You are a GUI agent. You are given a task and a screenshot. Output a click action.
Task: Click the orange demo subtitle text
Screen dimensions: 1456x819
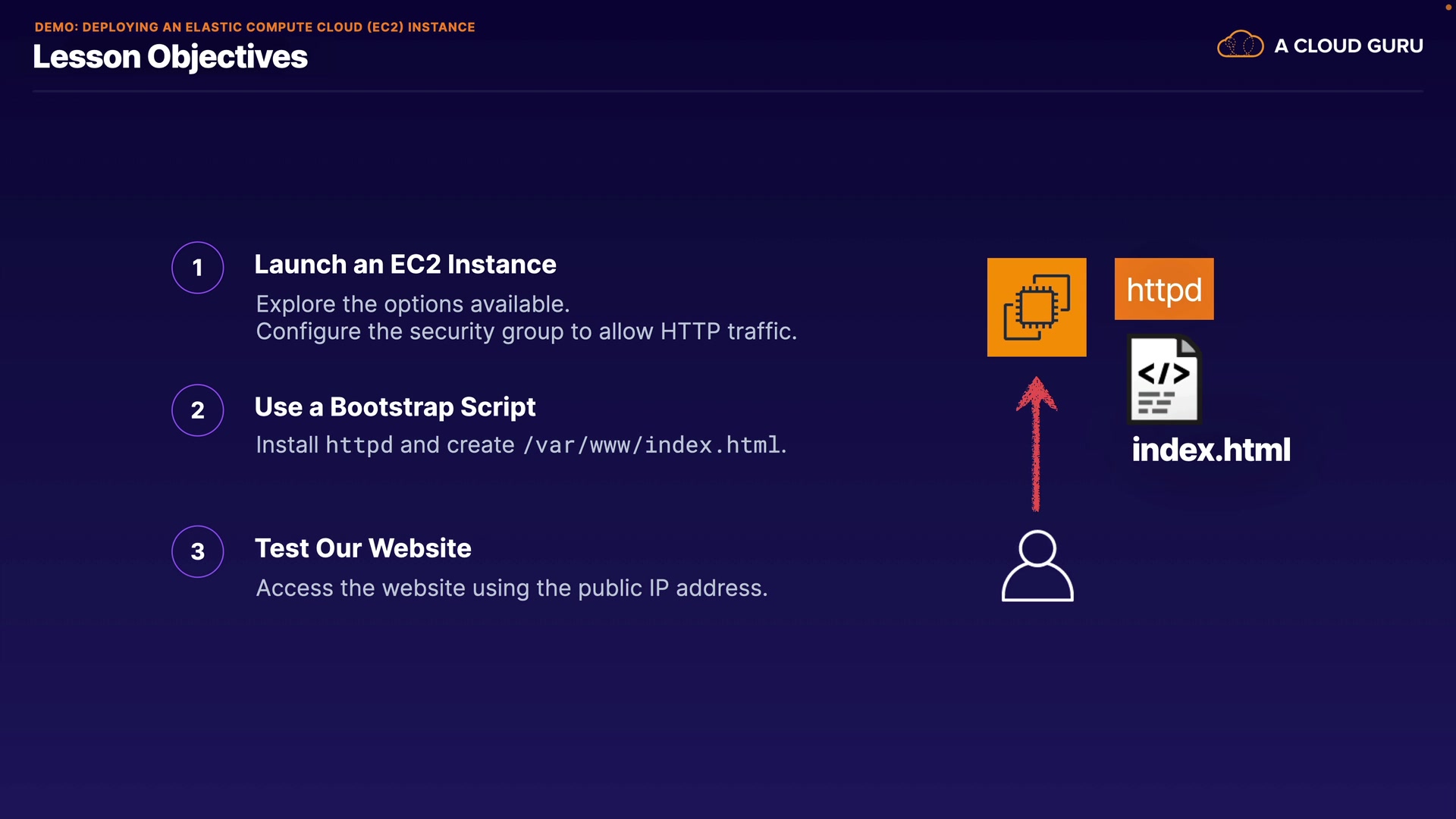point(254,27)
